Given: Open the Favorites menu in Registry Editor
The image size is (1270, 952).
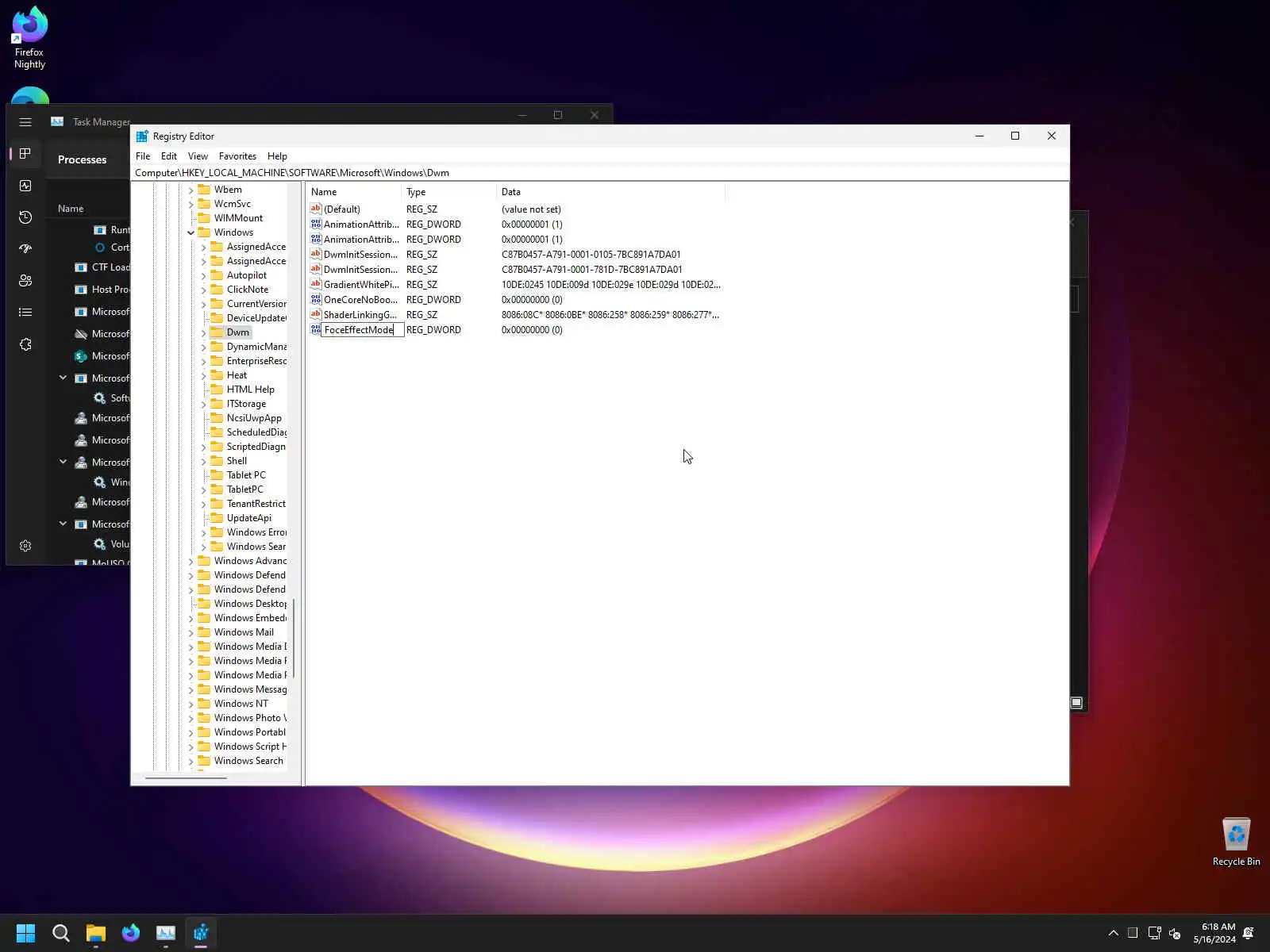Looking at the screenshot, I should [237, 156].
